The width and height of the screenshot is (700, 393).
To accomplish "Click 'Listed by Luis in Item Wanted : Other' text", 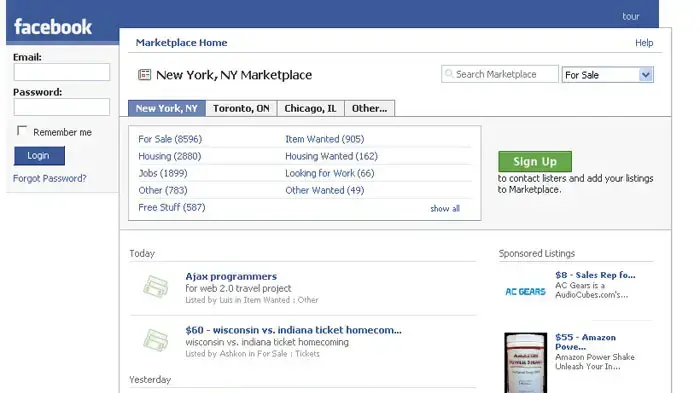I will coord(252,300).
